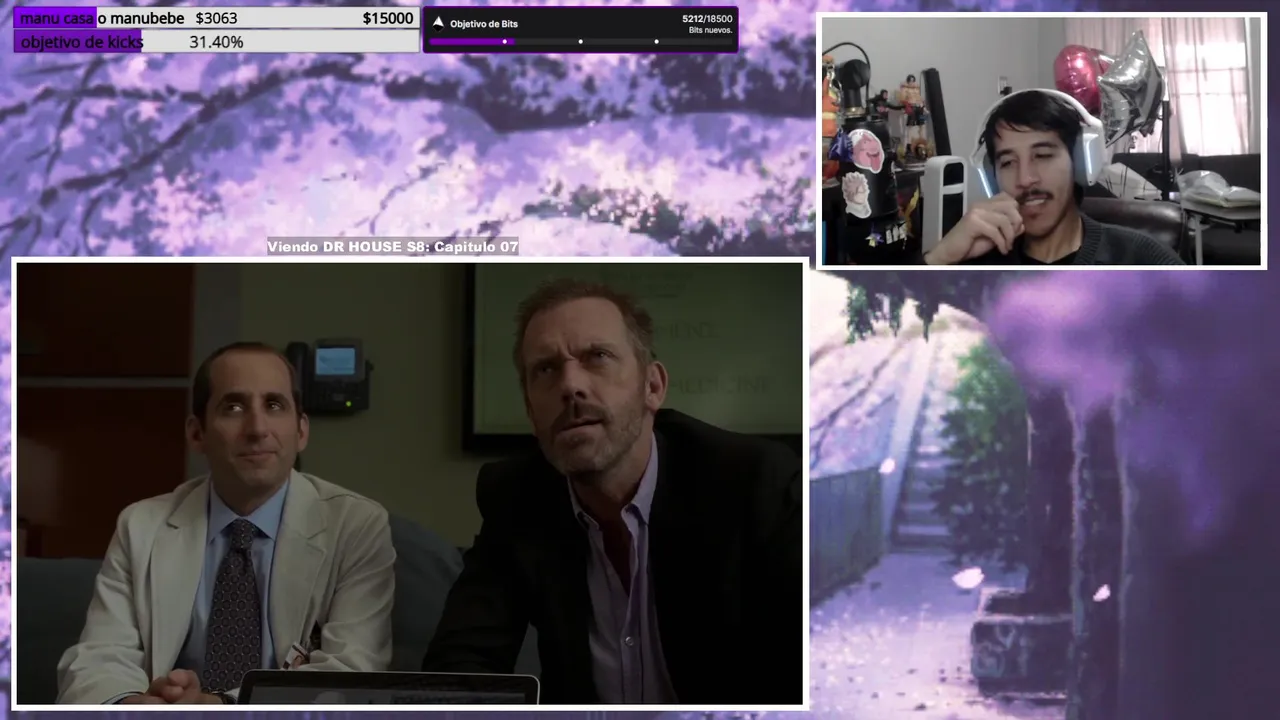Image resolution: width=1280 pixels, height=720 pixels.
Task: Click the streamer webcam feed
Action: click(1041, 141)
